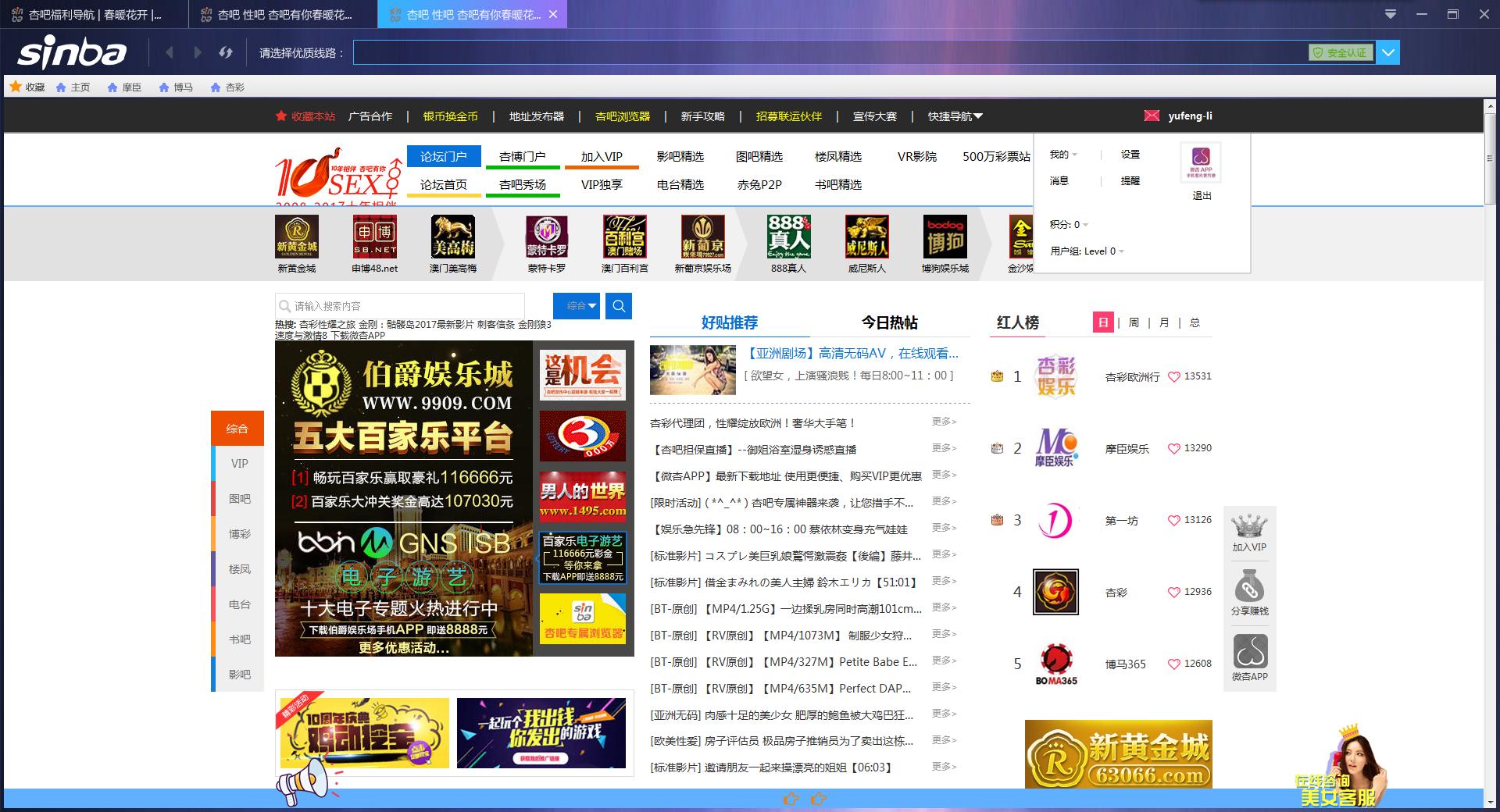Viewport: 1500px width, 812px height.
Task: Expand the 用户组: Level 0 dropdown
Action: coord(1087,251)
